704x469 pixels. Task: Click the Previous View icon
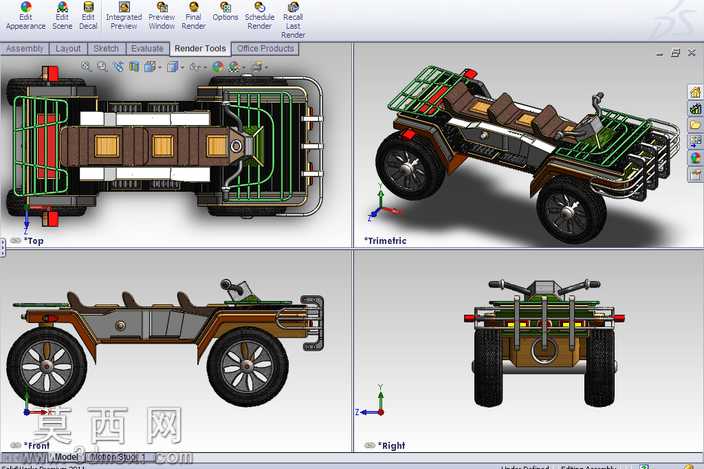click(x=118, y=67)
